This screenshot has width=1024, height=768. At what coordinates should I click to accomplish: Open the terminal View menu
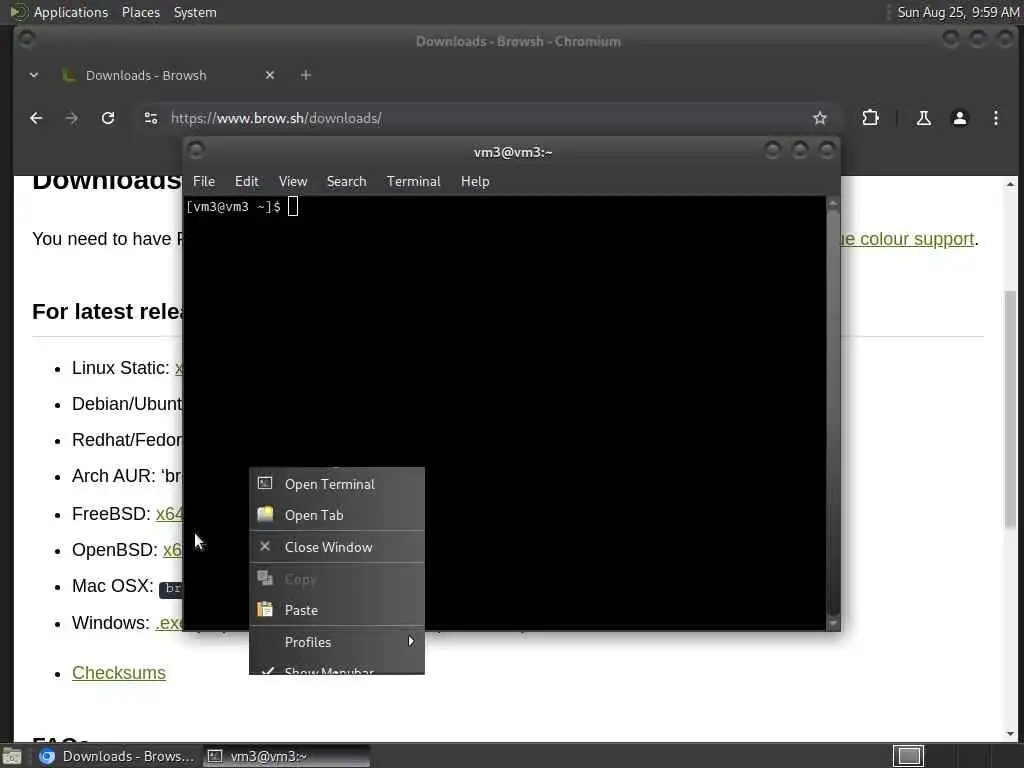293,182
